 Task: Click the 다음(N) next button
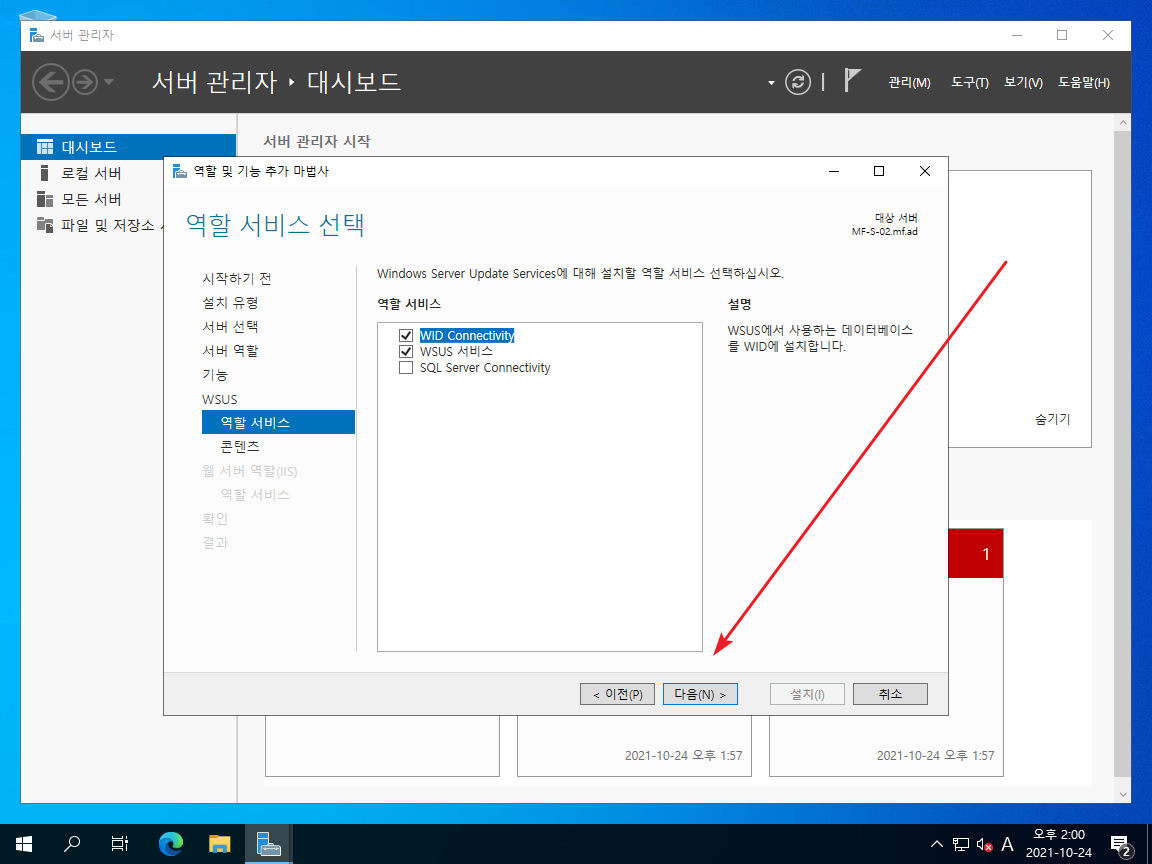699,694
